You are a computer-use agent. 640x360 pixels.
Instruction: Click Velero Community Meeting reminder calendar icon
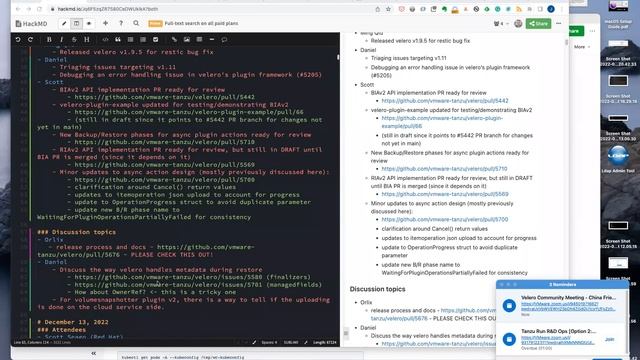[x=509, y=305]
